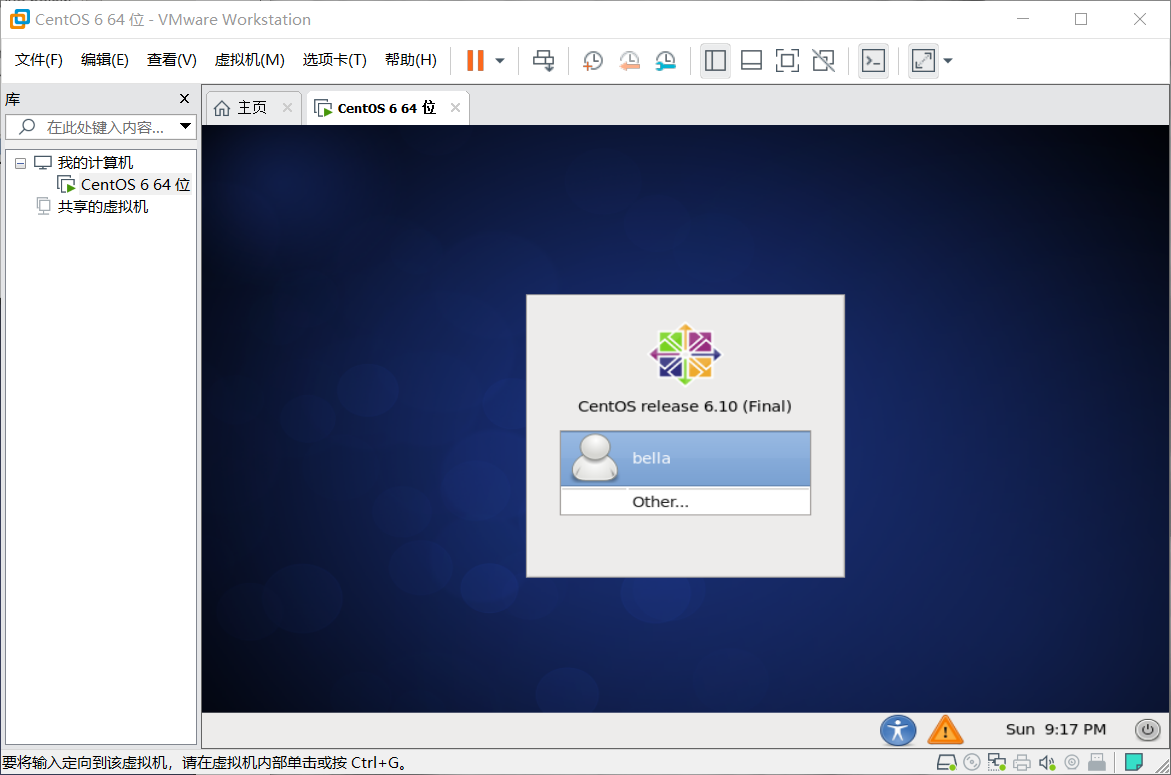Take a snapshot of this virtual machine
The image size is (1171, 775).
[593, 60]
